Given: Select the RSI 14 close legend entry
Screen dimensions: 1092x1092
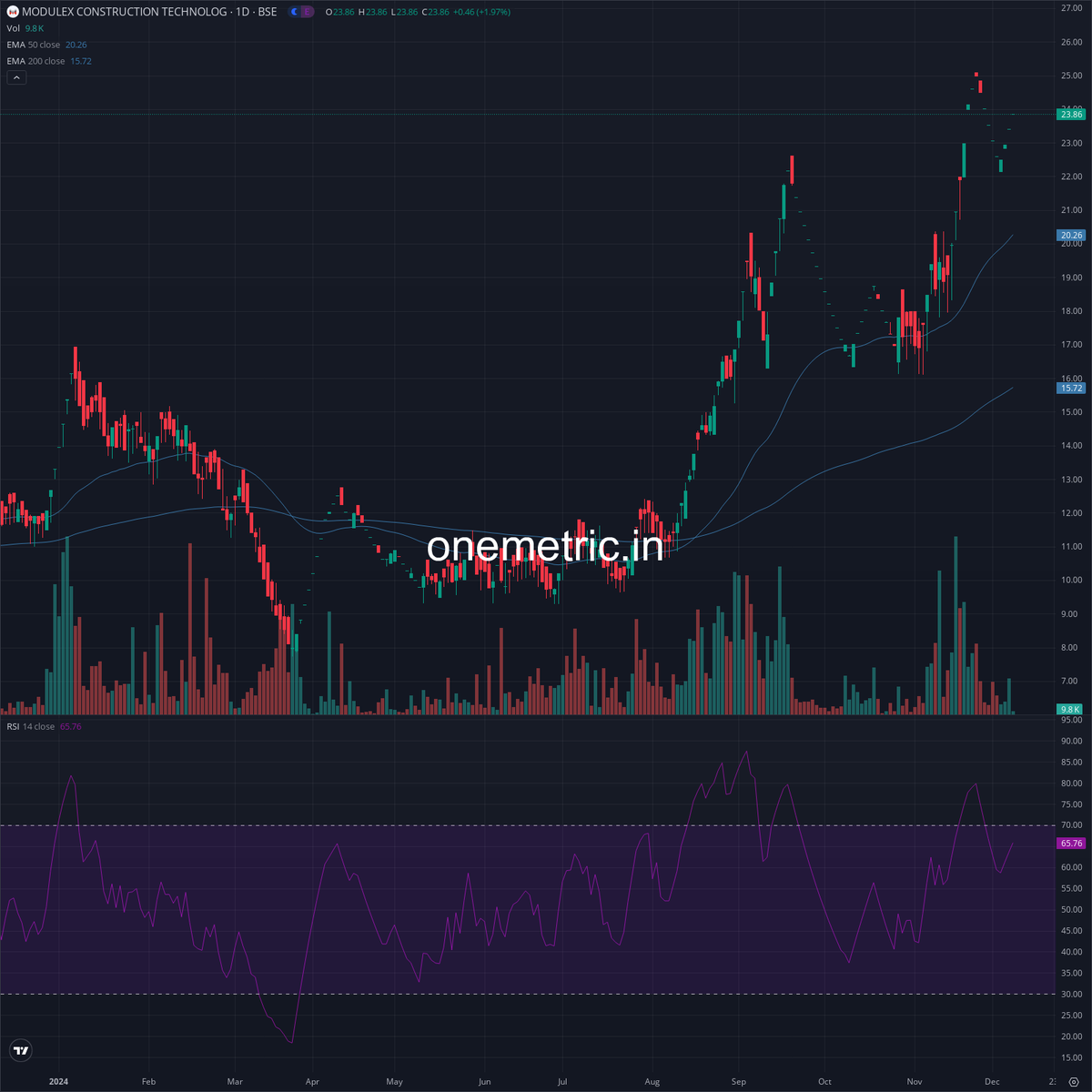Looking at the screenshot, I should pos(44,726).
